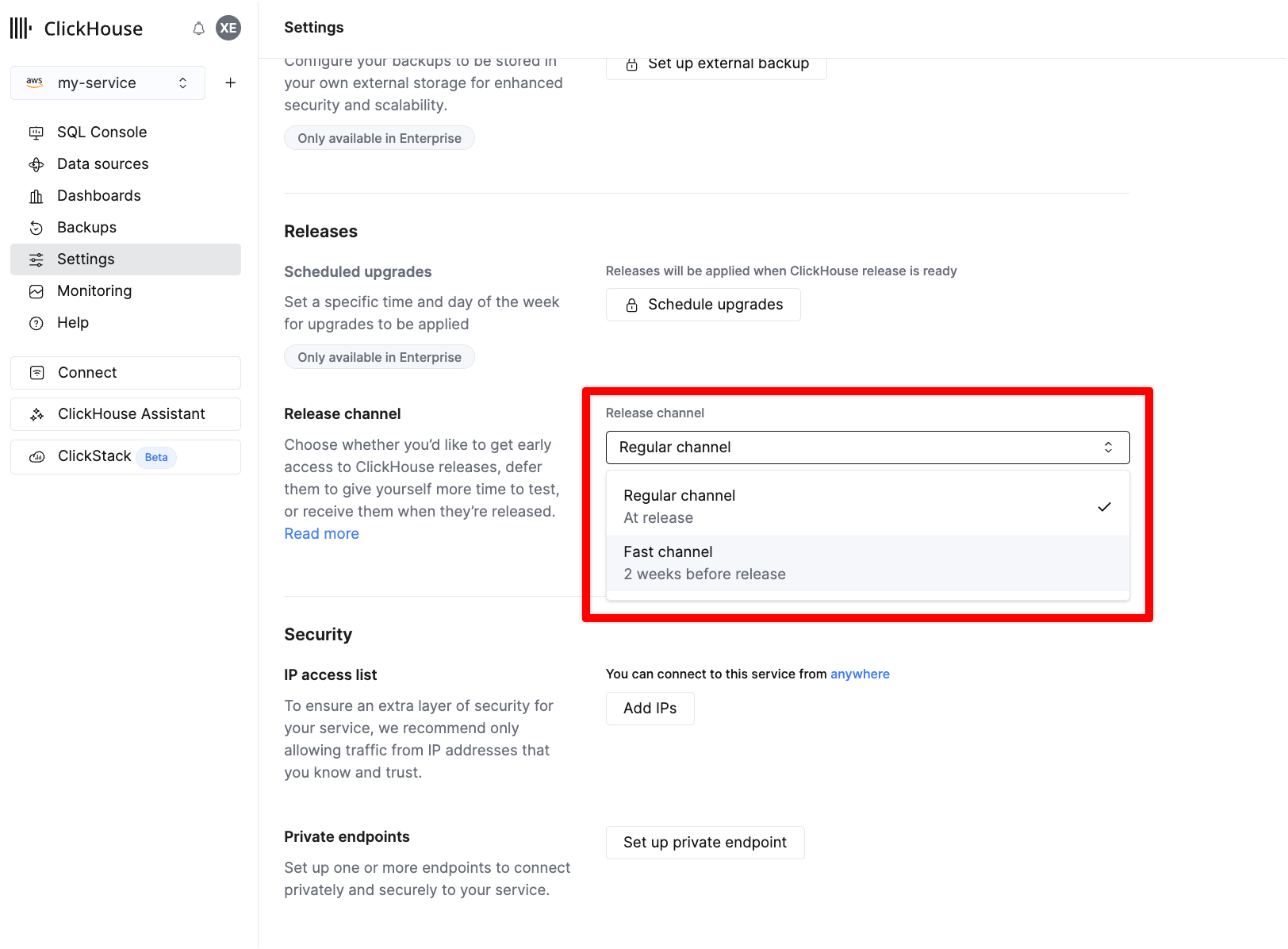The image size is (1288, 949).
Task: Open ClickHouse Assistant
Action: pos(125,414)
